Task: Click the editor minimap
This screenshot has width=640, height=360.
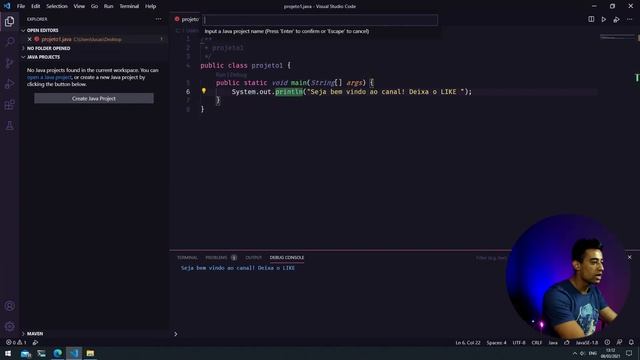Action: coord(617,37)
